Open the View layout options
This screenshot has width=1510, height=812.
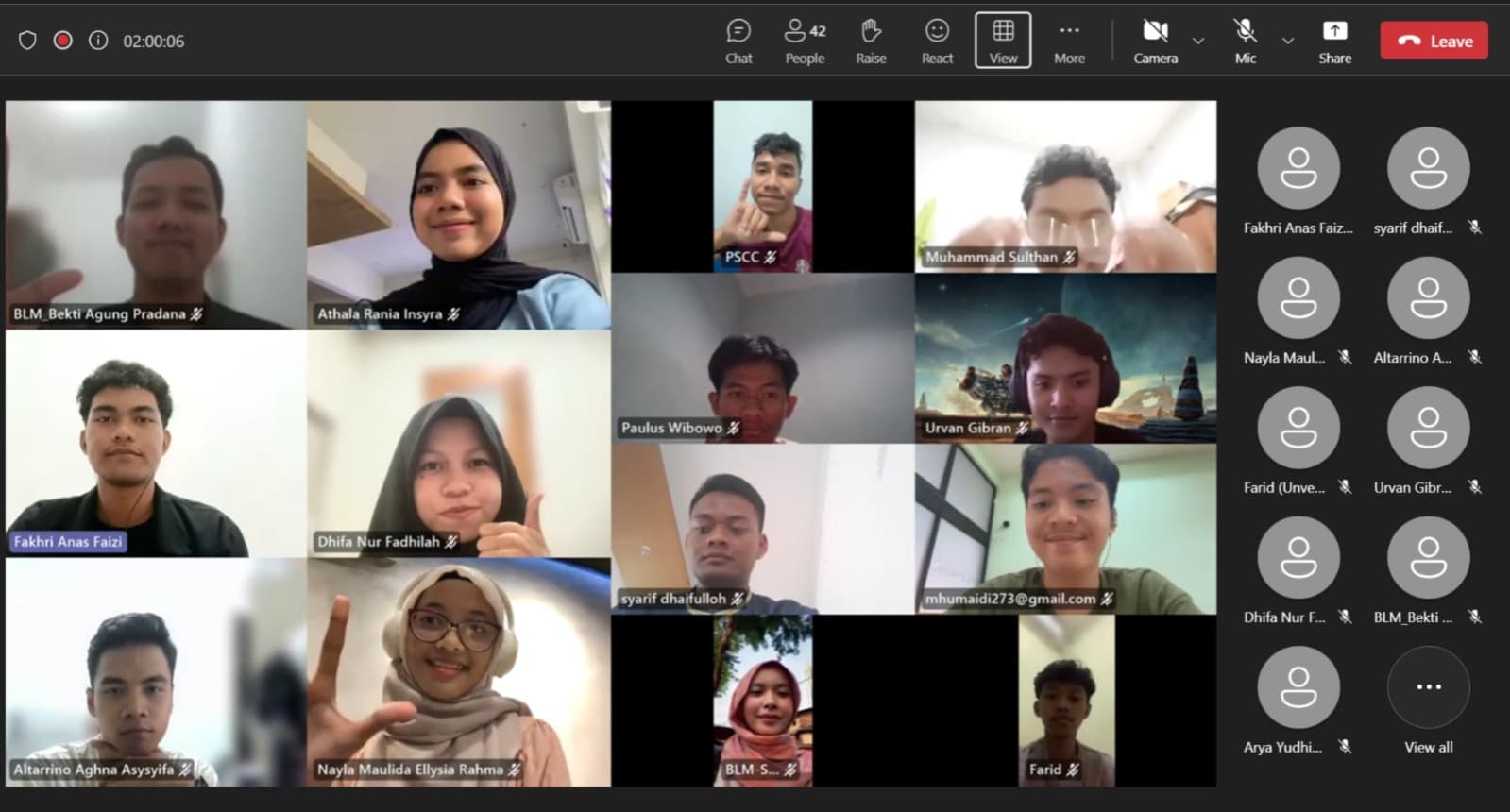click(x=1003, y=42)
